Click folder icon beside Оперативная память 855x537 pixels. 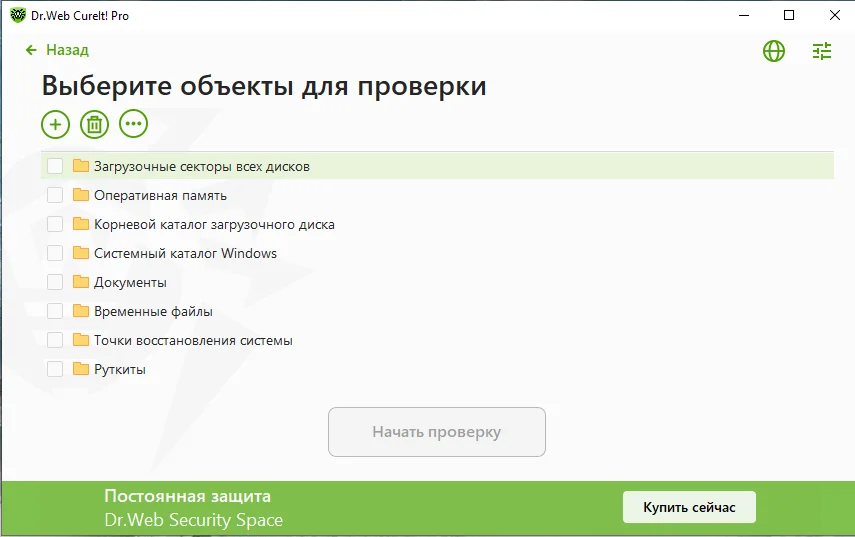pyautogui.click(x=81, y=195)
